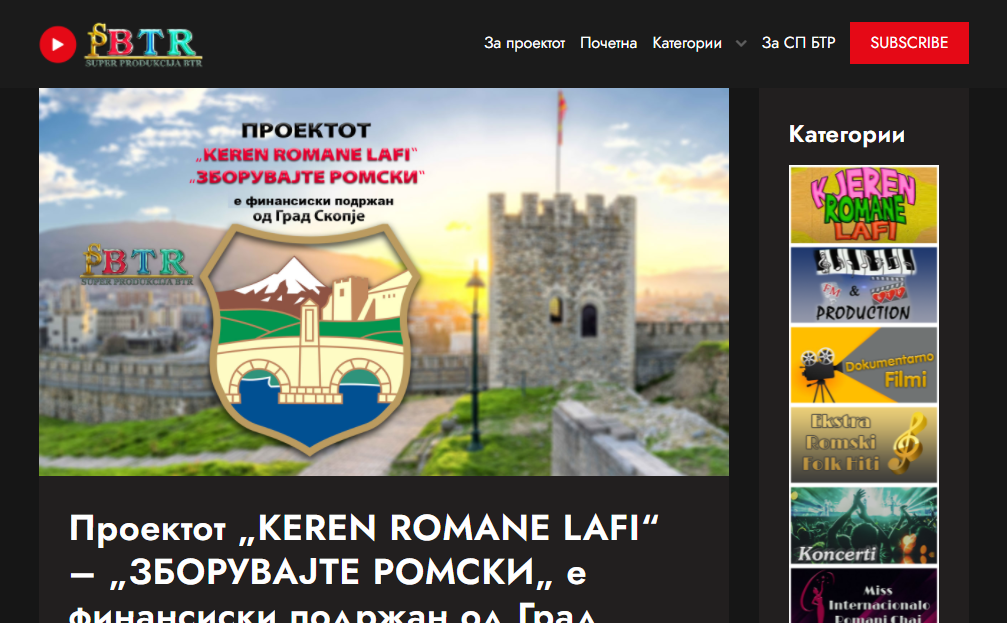This screenshot has width=1007, height=623.
Task: Open the Production category with piano keys
Action: click(x=863, y=285)
